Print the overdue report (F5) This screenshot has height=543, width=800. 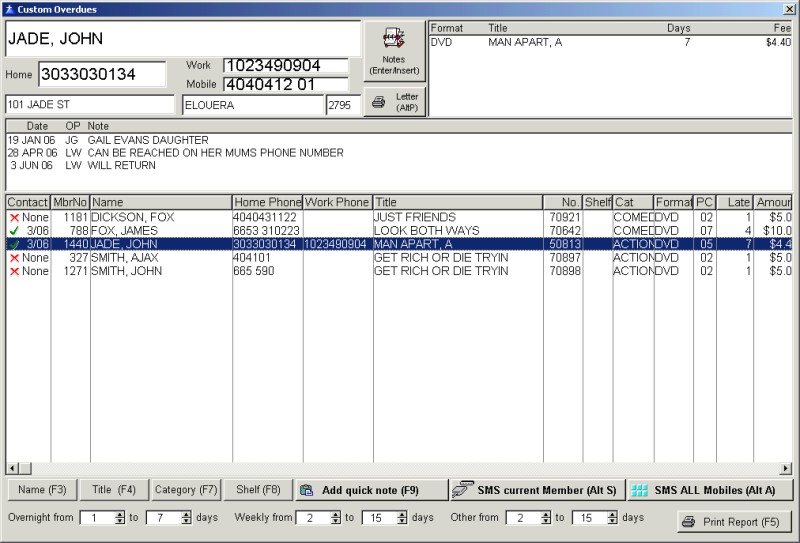733,521
